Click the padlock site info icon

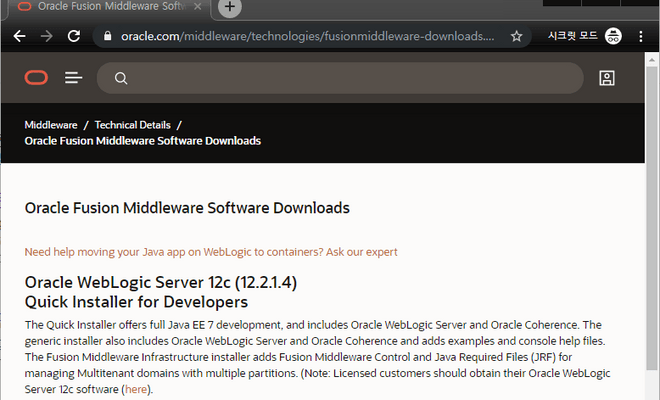point(107,36)
